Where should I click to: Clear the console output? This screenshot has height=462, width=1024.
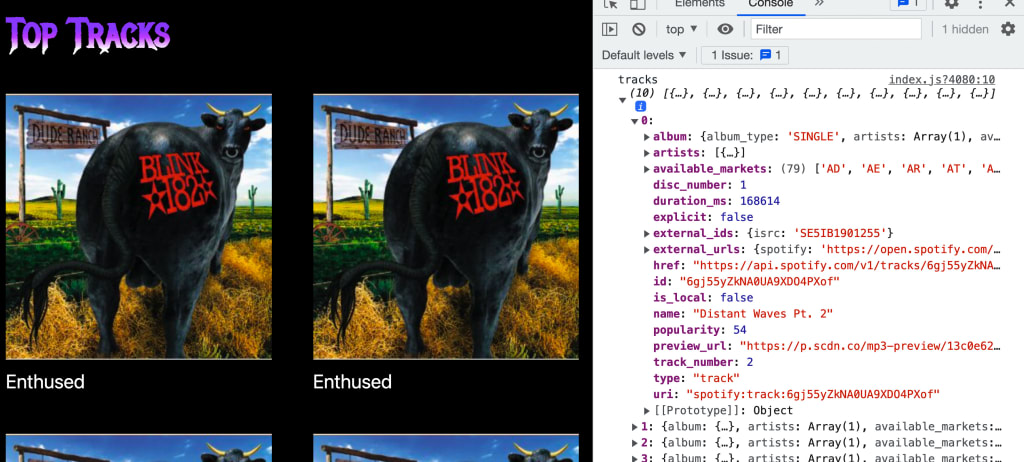639,29
